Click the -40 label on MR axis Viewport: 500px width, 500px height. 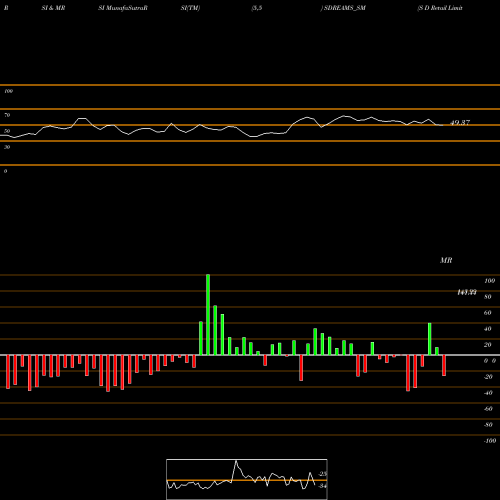coord(488,393)
